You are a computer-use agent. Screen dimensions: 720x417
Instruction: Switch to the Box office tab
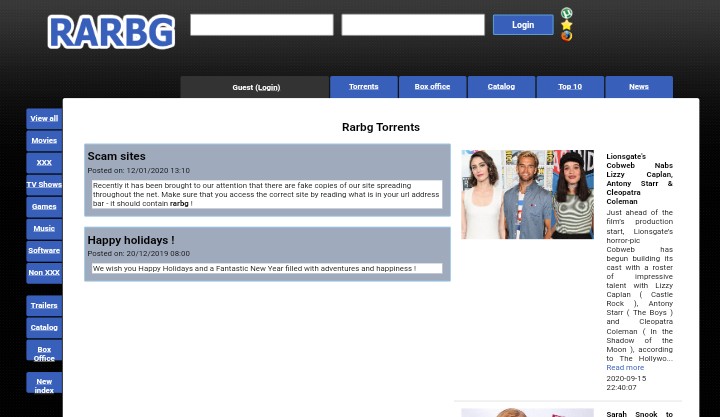433,87
